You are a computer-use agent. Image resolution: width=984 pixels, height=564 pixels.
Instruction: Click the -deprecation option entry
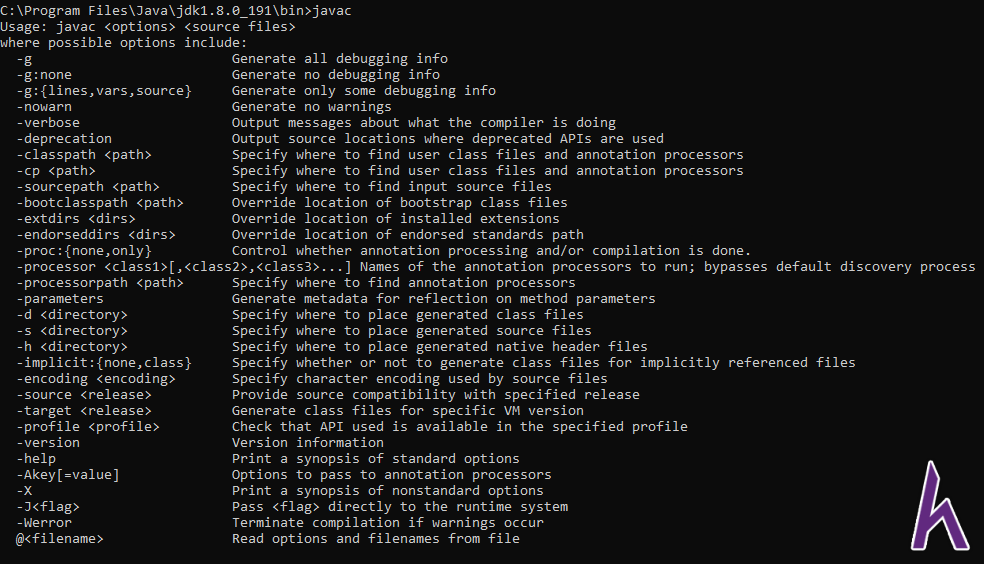(x=64, y=139)
